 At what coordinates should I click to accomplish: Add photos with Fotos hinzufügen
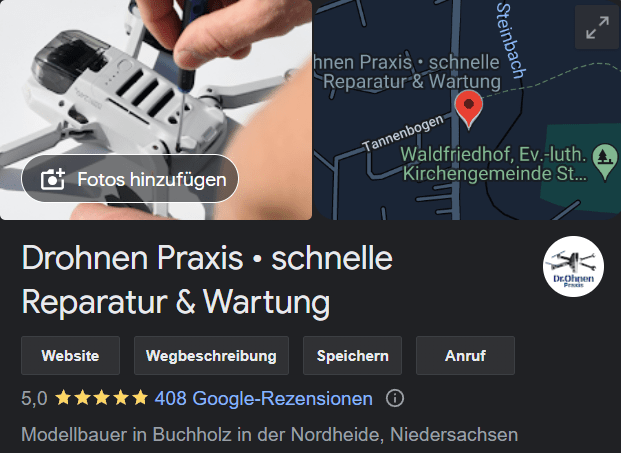click(130, 179)
